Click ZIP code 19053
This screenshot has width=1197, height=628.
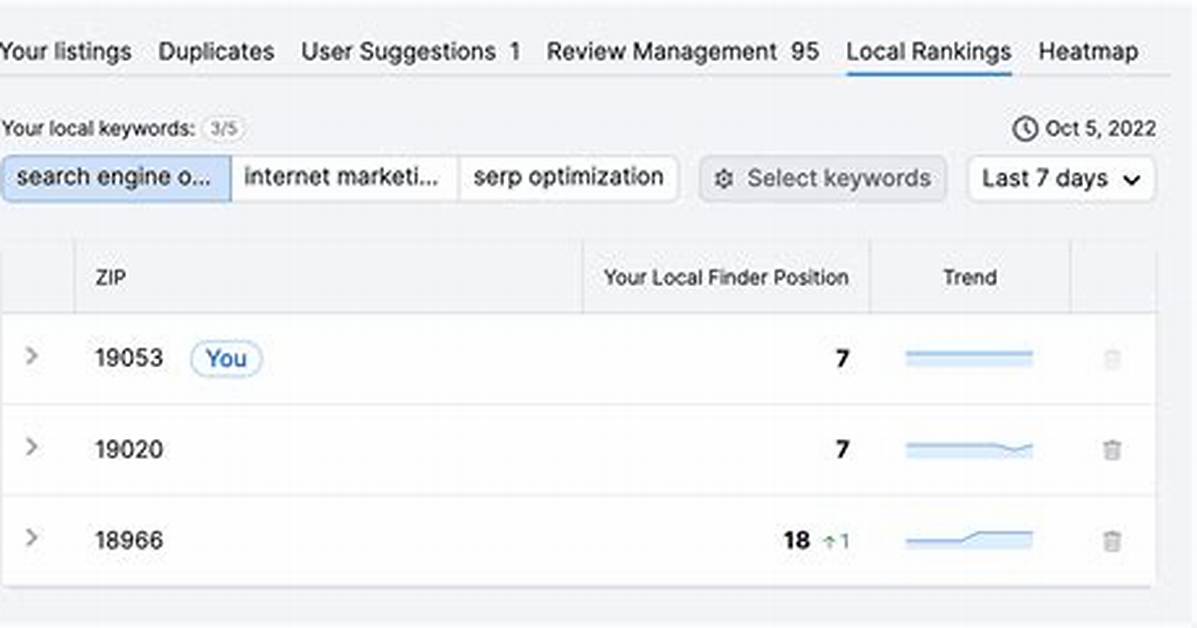coord(129,358)
